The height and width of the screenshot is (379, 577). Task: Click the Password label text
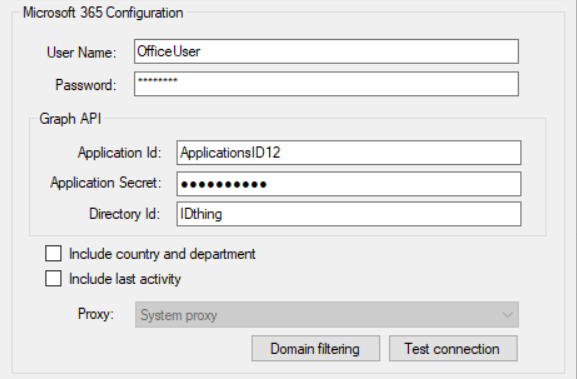[86, 85]
